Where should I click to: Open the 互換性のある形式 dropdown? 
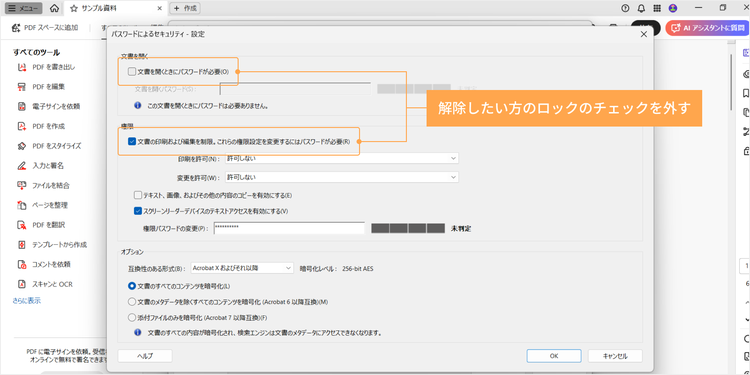click(x=242, y=268)
